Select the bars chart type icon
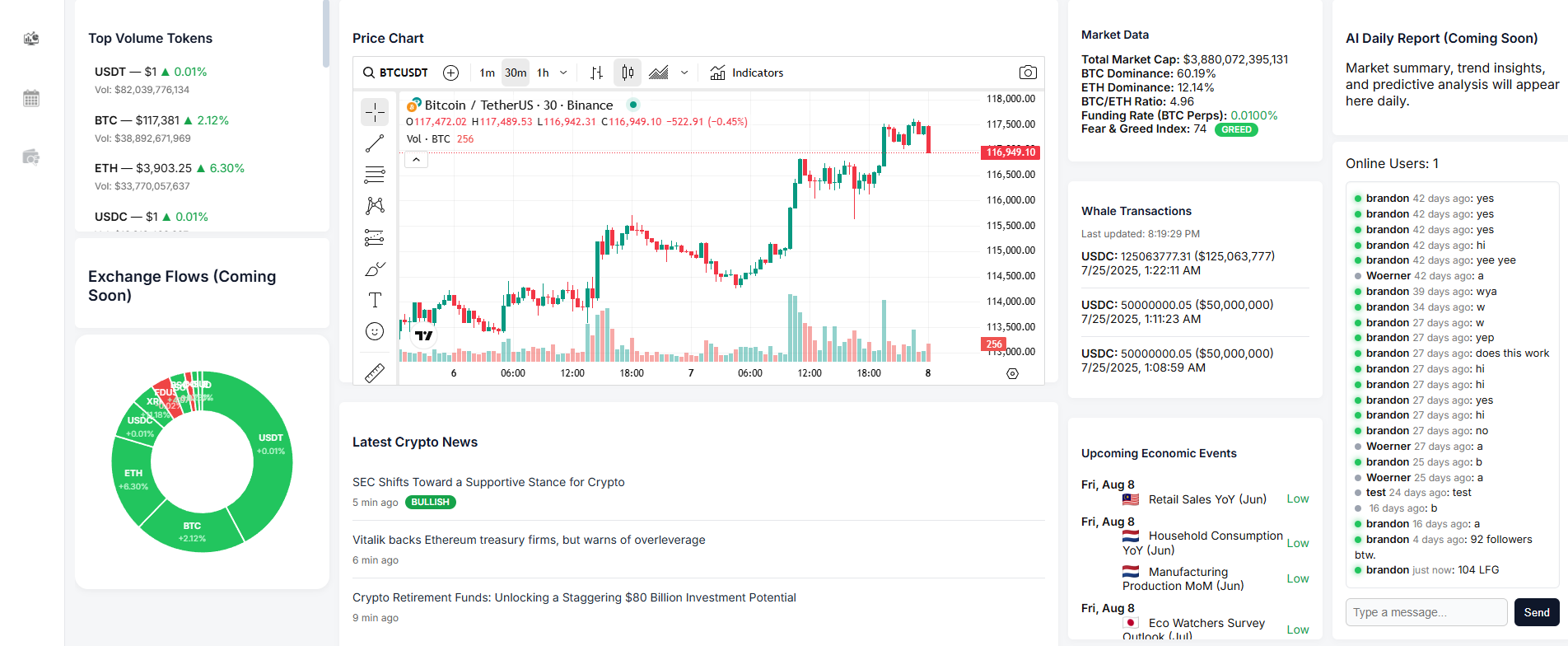 point(597,73)
